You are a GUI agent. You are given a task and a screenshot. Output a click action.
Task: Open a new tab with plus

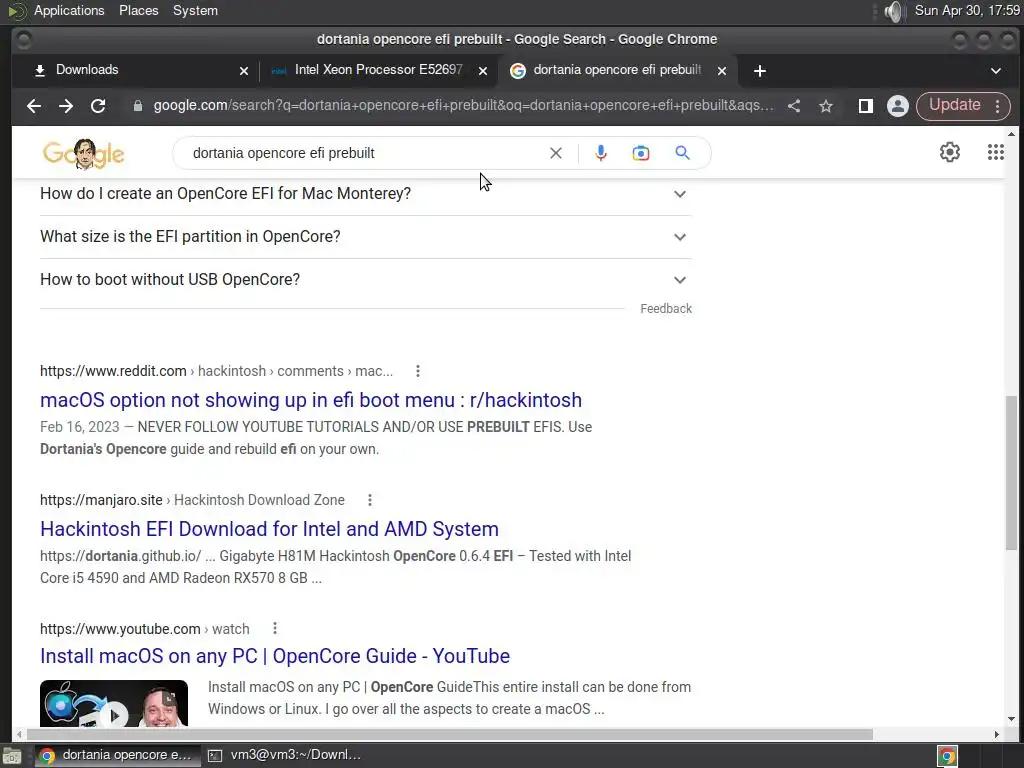[760, 71]
